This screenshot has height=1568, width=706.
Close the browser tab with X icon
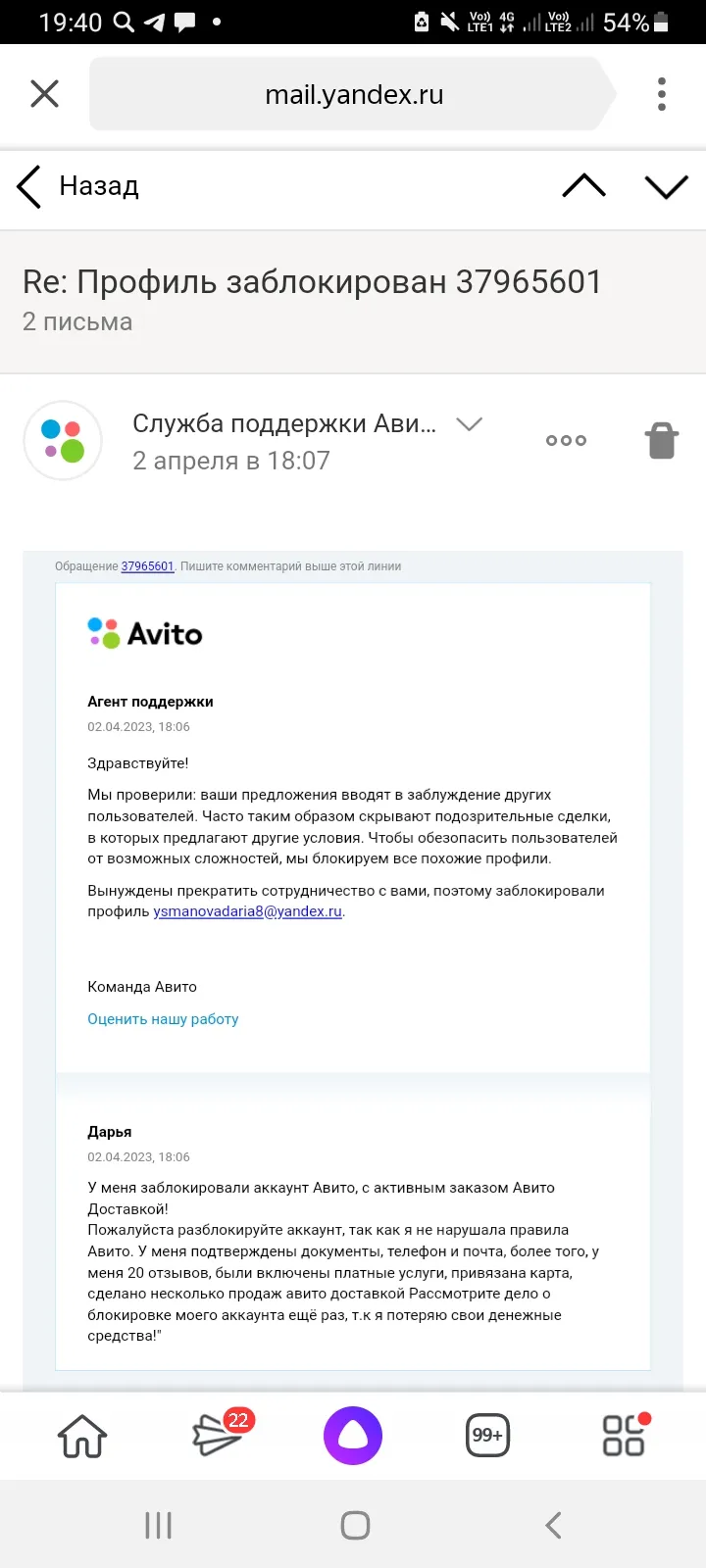(45, 94)
